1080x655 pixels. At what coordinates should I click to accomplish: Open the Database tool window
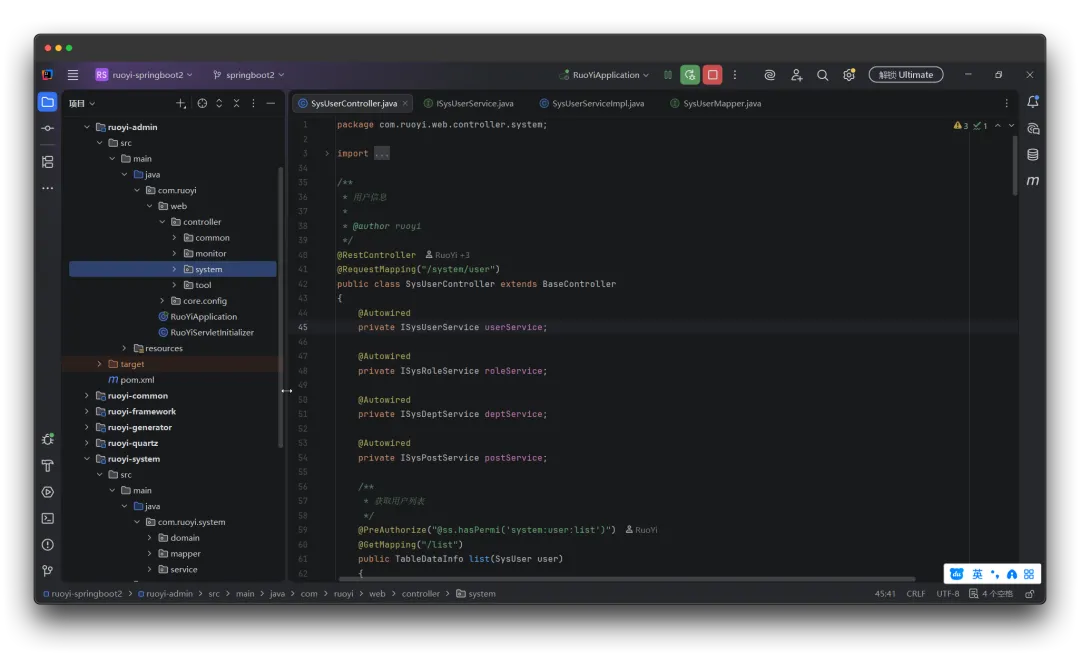1033,155
